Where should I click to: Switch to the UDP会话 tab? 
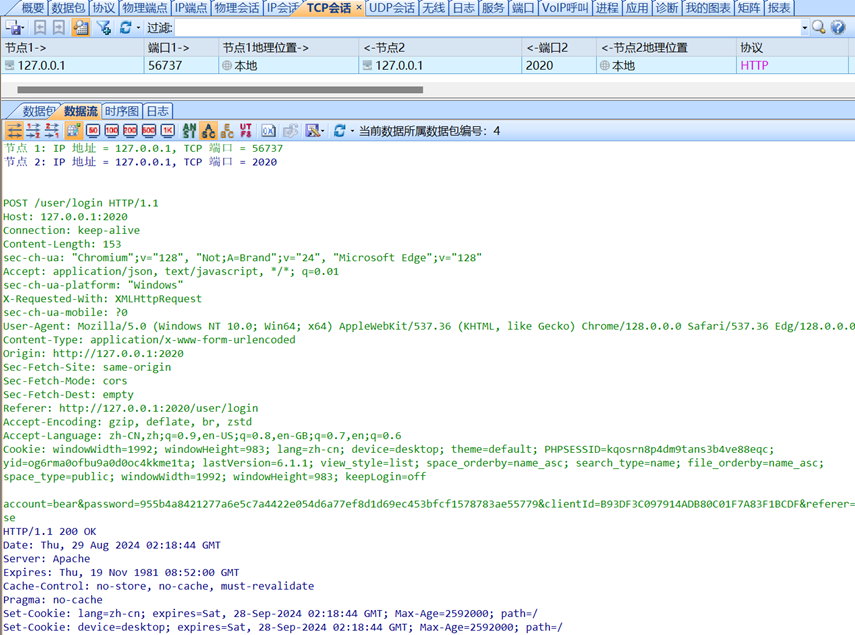(x=389, y=8)
